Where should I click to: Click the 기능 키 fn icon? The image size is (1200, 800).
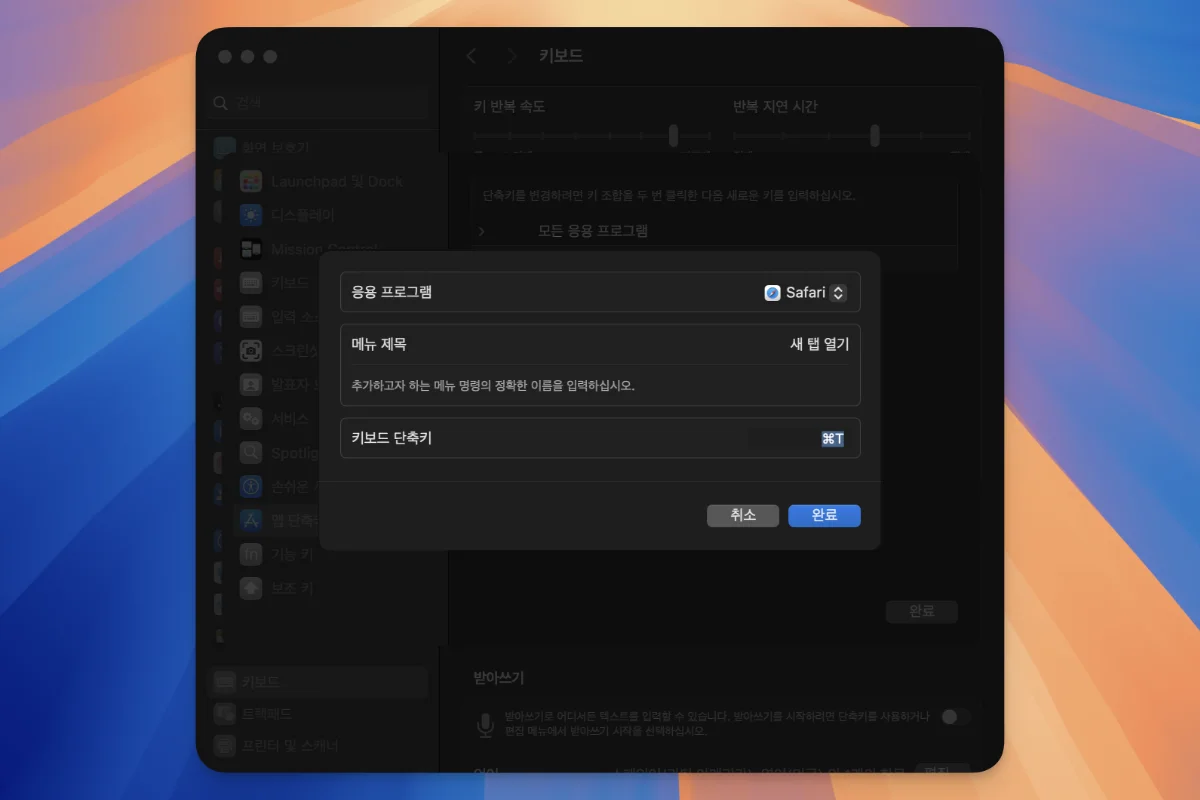(x=251, y=554)
